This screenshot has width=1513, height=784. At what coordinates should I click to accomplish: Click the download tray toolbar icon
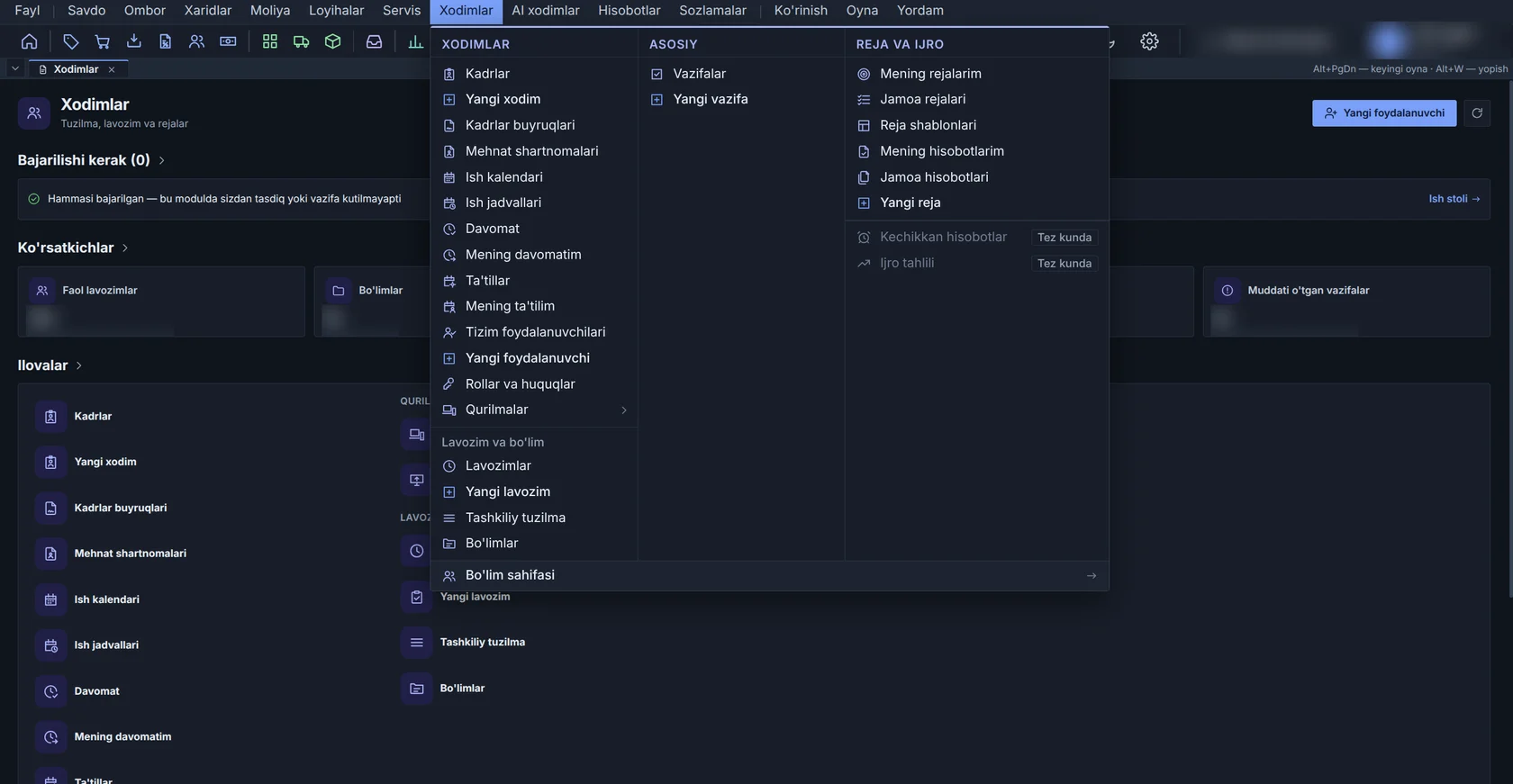click(134, 41)
